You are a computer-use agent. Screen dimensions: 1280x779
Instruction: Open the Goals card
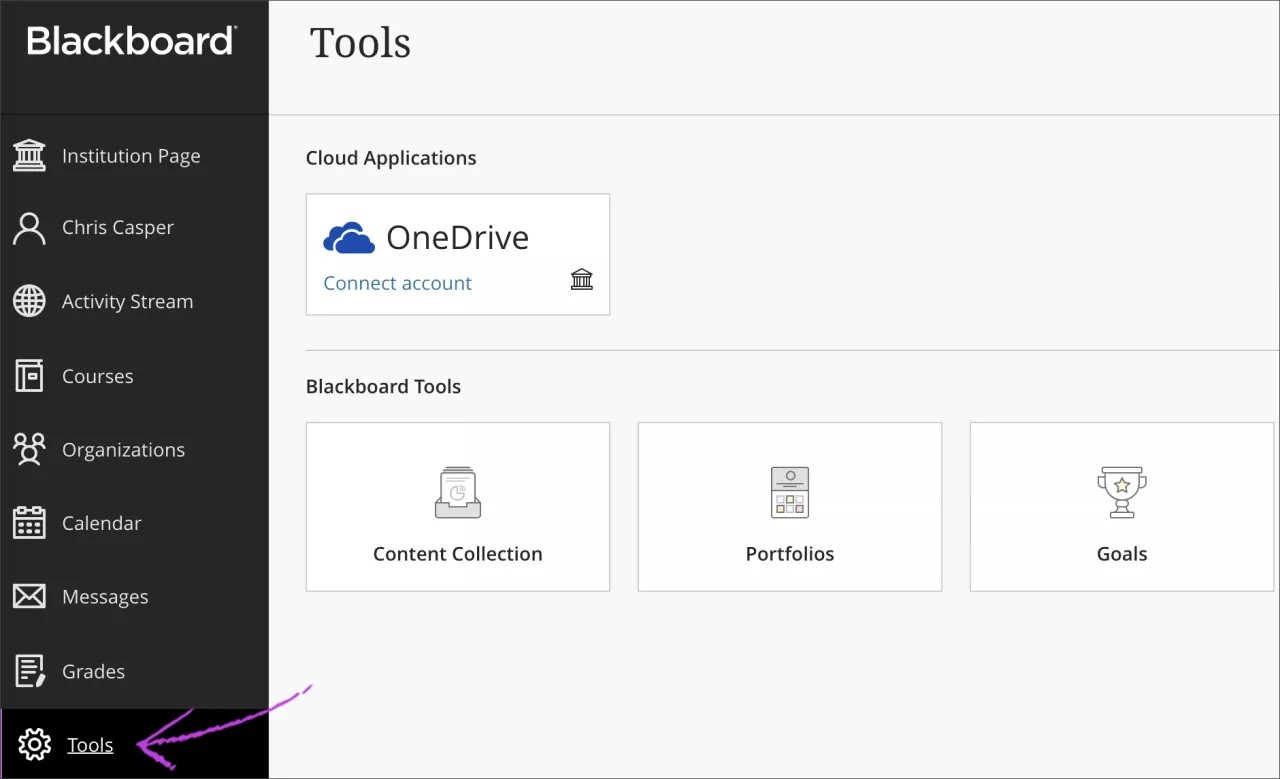(x=1121, y=506)
